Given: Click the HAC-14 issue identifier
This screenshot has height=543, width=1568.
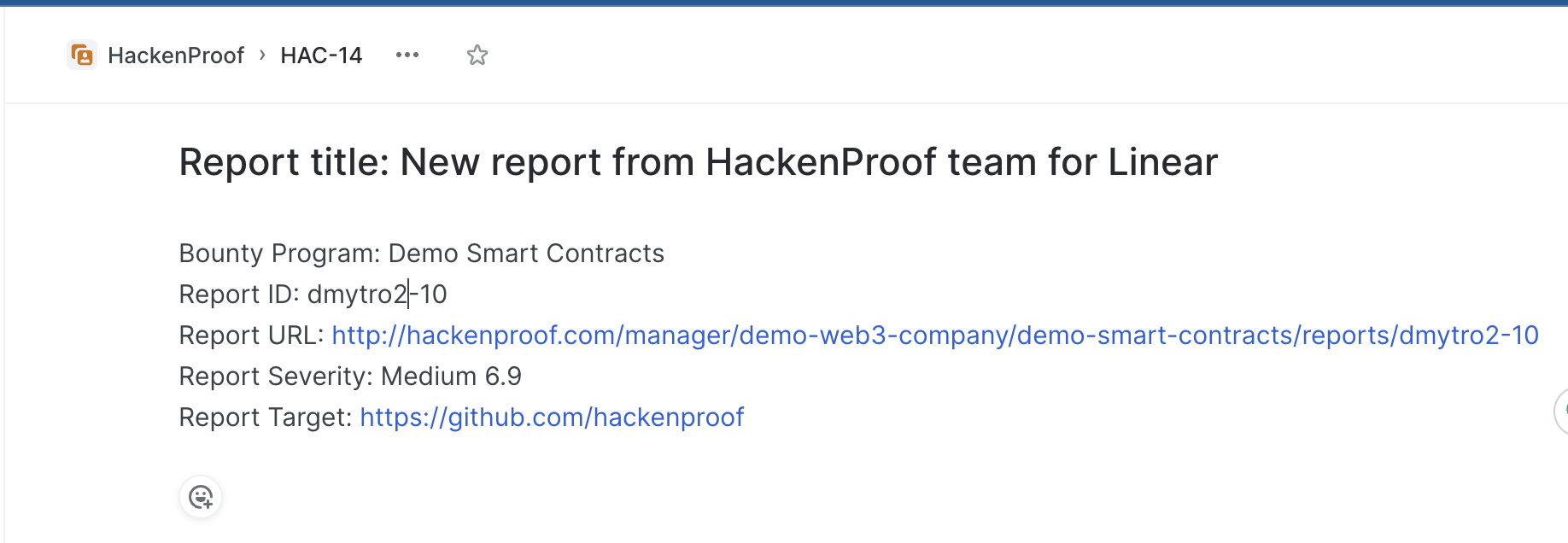Looking at the screenshot, I should pos(321,55).
